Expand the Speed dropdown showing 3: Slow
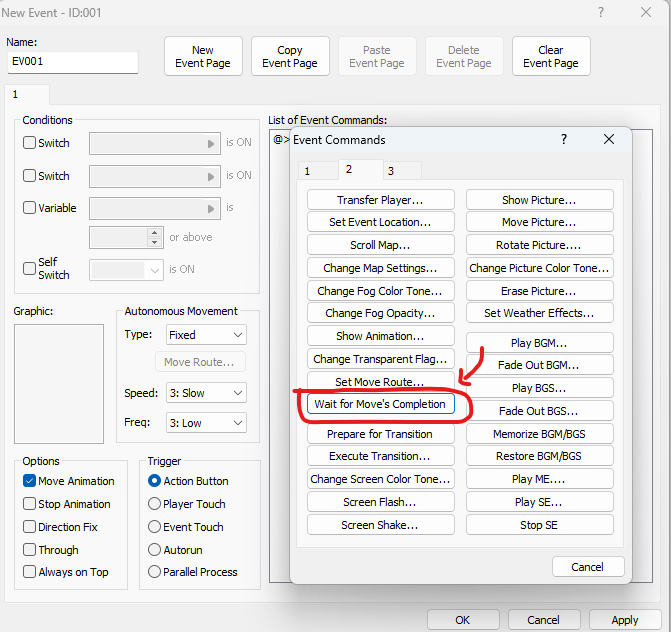The image size is (671, 632). pos(206,393)
